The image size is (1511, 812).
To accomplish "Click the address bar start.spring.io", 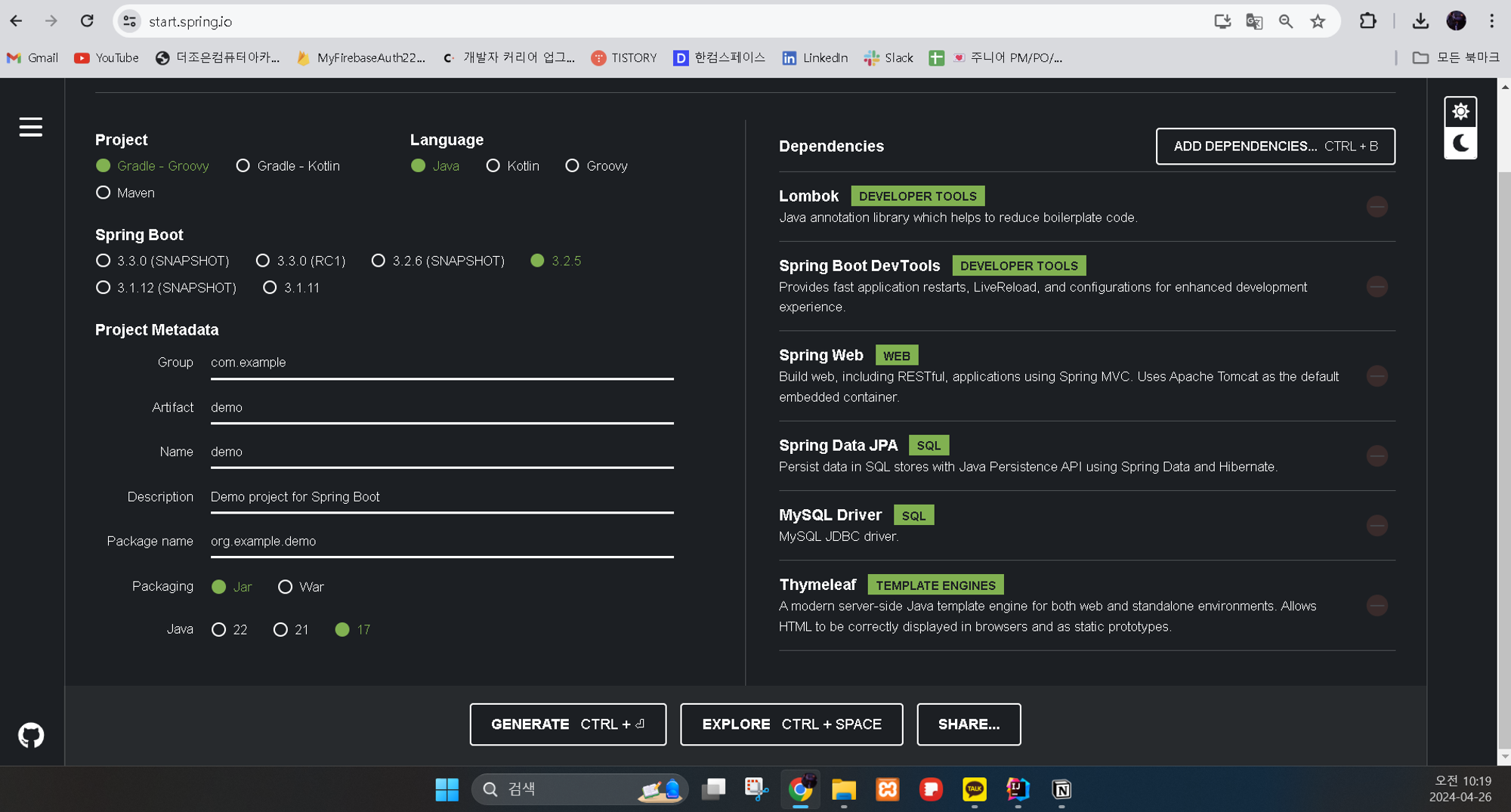I will point(190,21).
